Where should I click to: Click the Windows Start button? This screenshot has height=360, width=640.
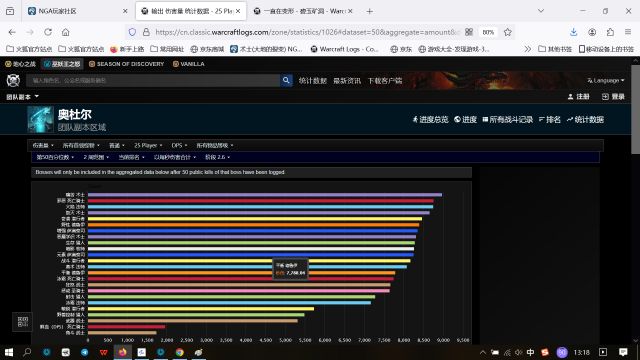click(9, 352)
